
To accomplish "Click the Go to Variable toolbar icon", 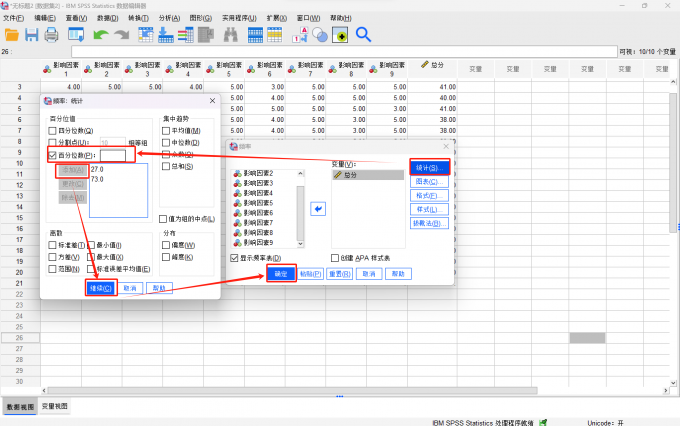I will point(166,35).
